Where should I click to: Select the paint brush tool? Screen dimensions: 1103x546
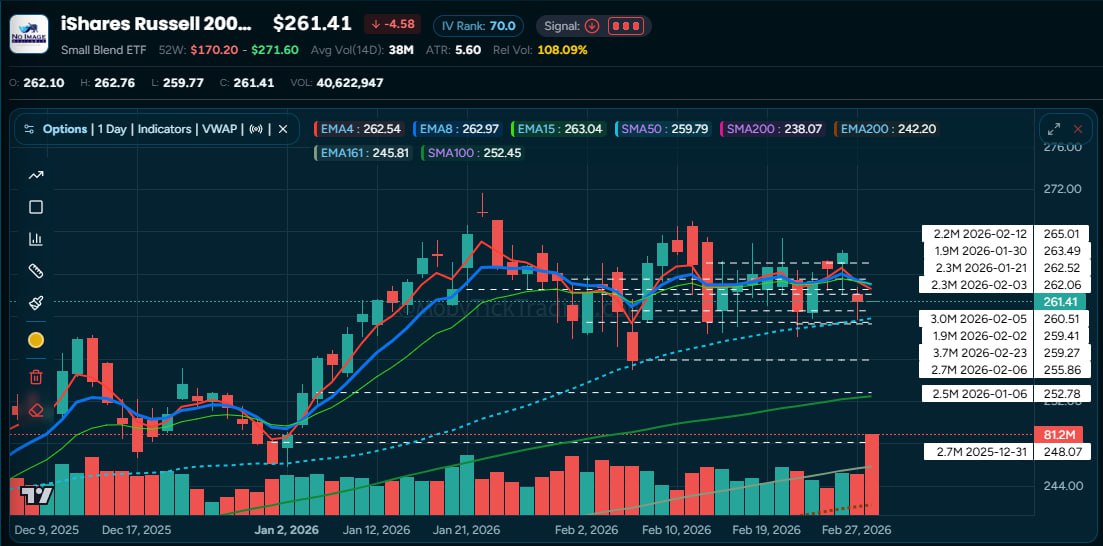(x=36, y=303)
